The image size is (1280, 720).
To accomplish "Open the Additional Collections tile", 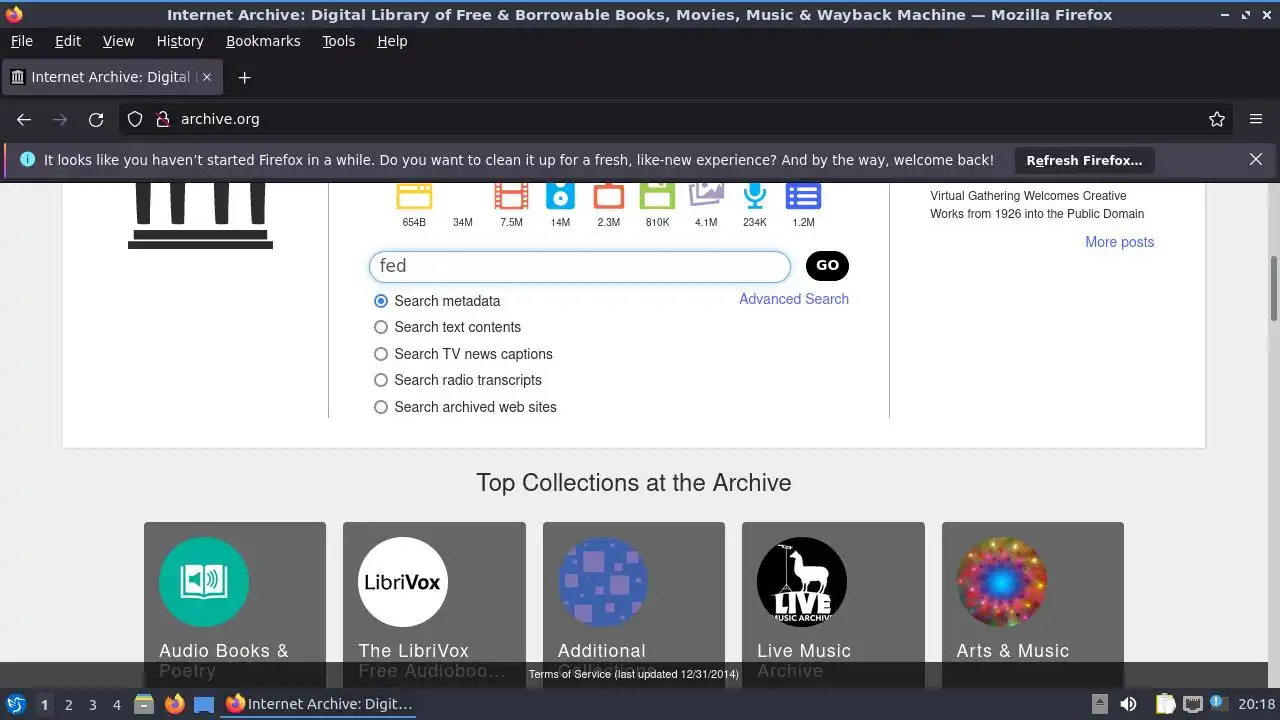I will pos(634,603).
